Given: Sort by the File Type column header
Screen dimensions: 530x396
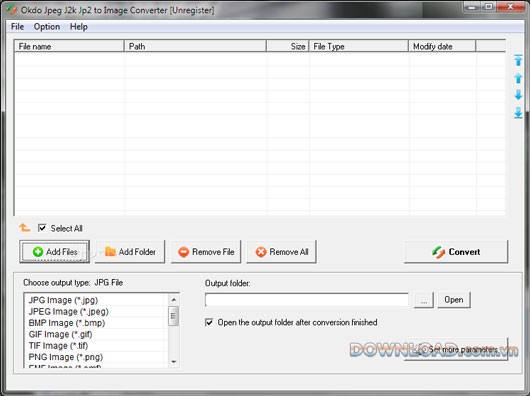Looking at the screenshot, I should click(x=359, y=46).
